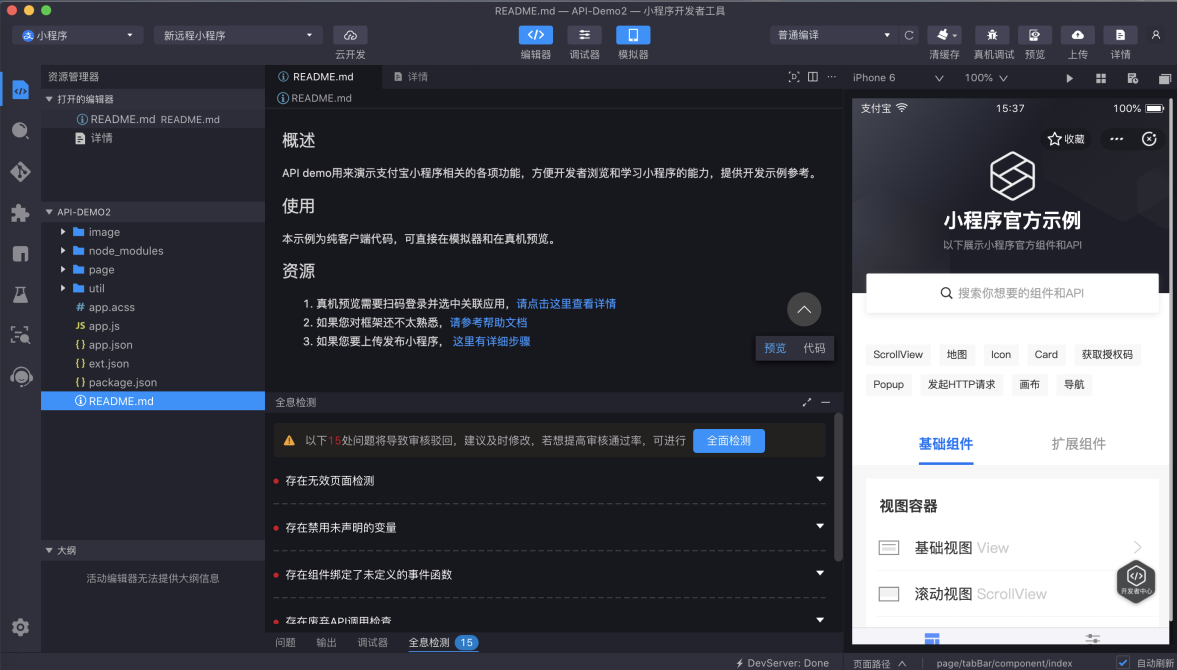This screenshot has width=1177, height=670.
Task: Open the 100% zoom dropdown
Action: click(986, 78)
